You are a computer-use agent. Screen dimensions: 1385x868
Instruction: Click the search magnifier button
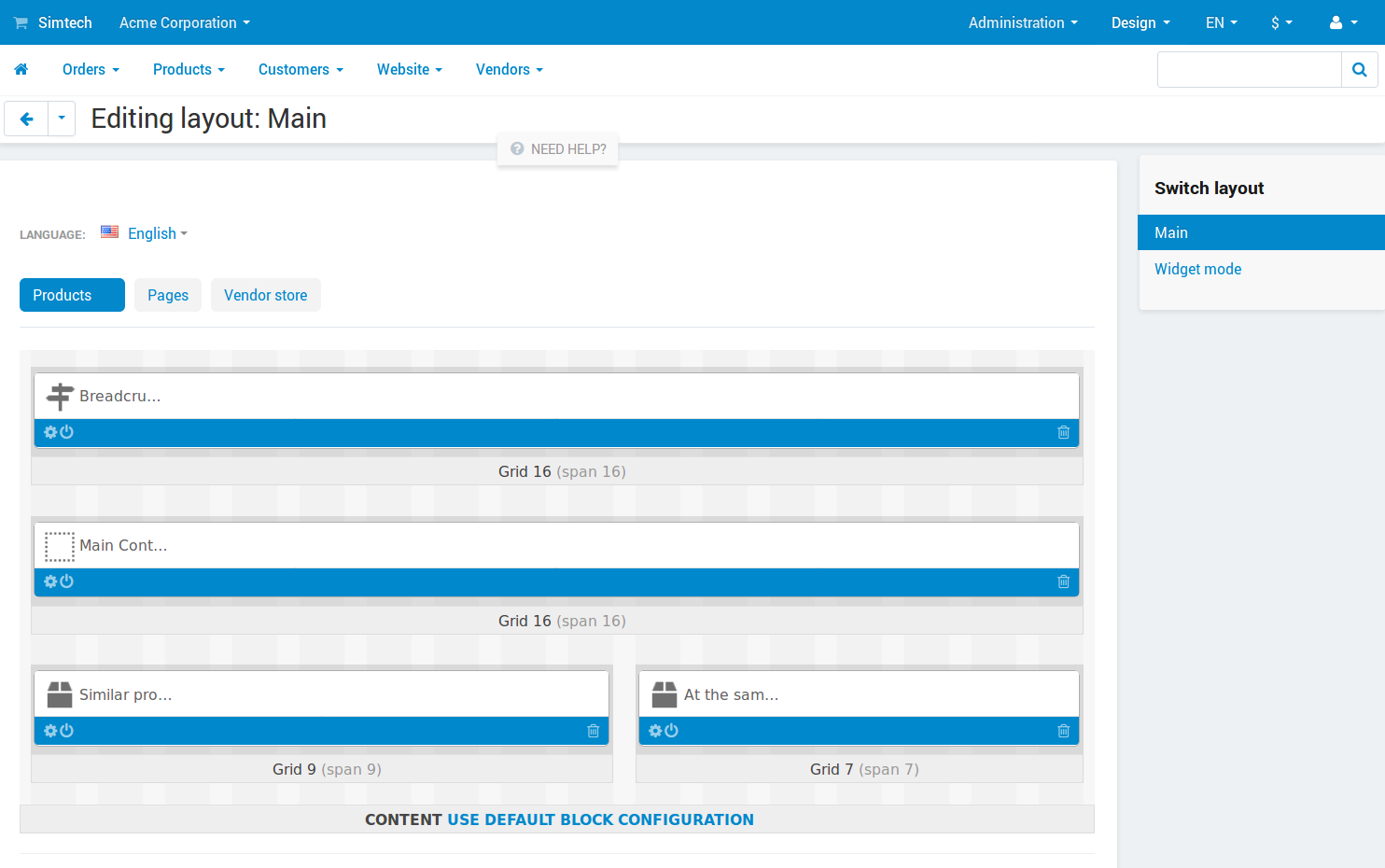[1359, 70]
